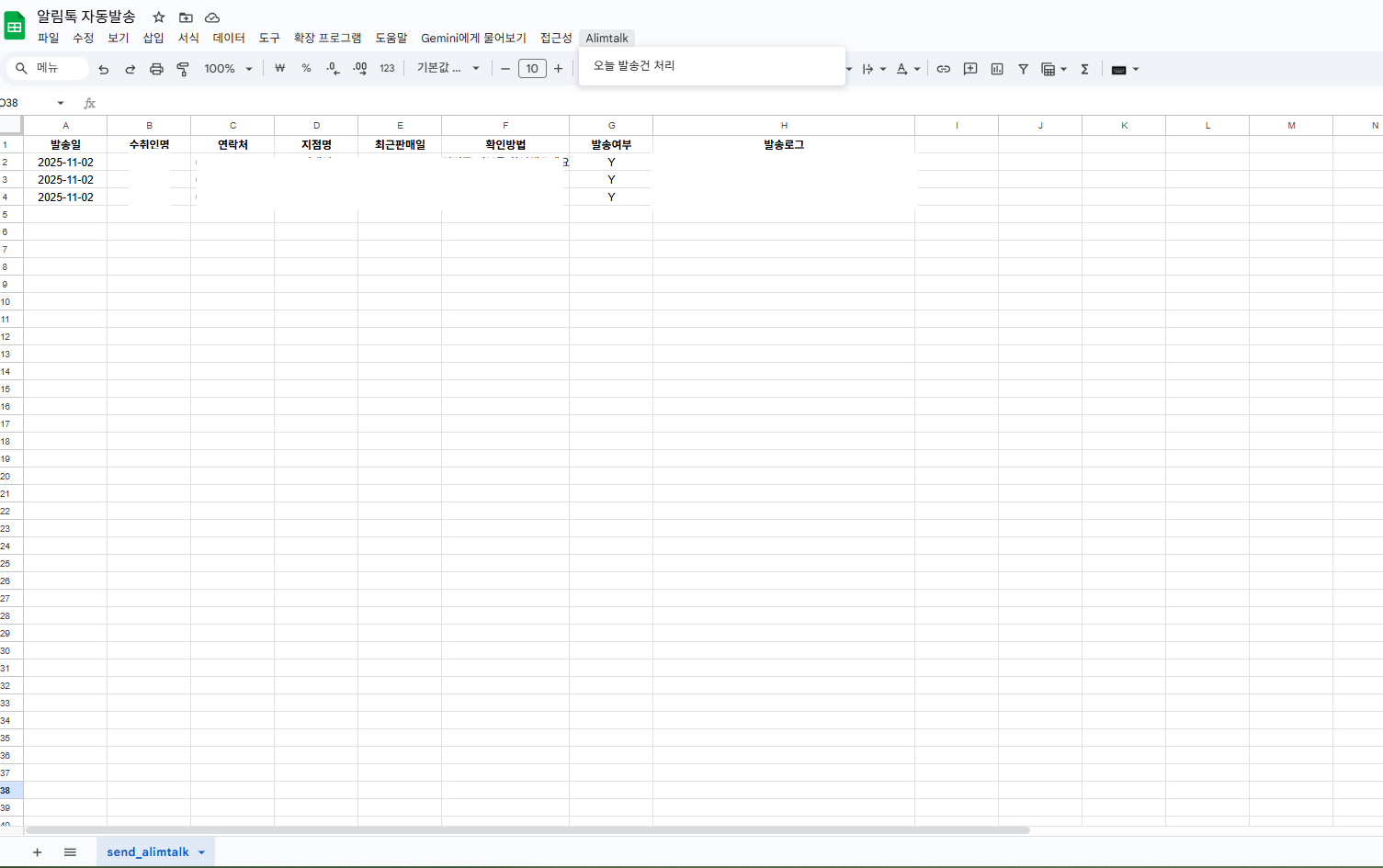Click the undo arrow icon
This screenshot has height=868, width=1383.
click(104, 69)
